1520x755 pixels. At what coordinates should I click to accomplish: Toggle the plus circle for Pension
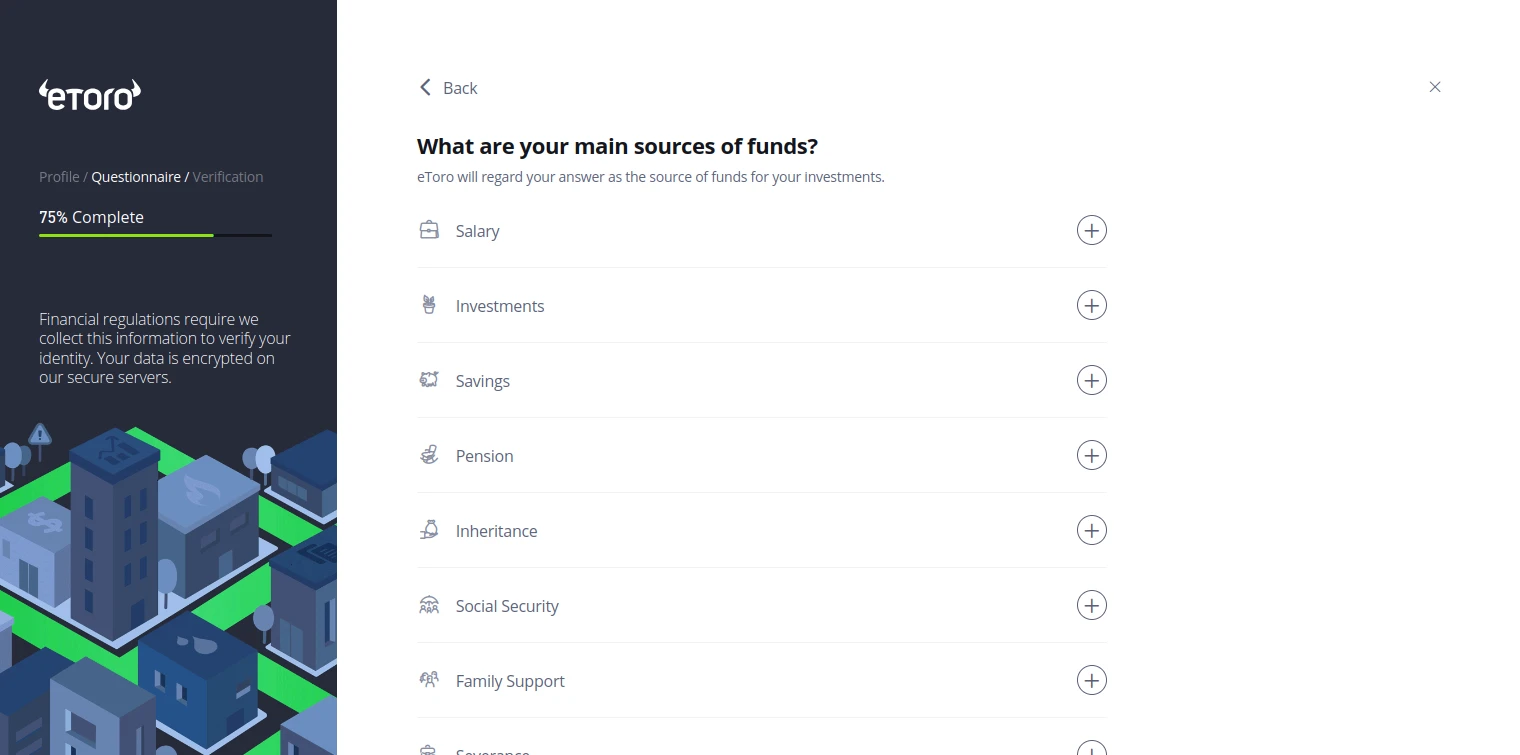1091,455
